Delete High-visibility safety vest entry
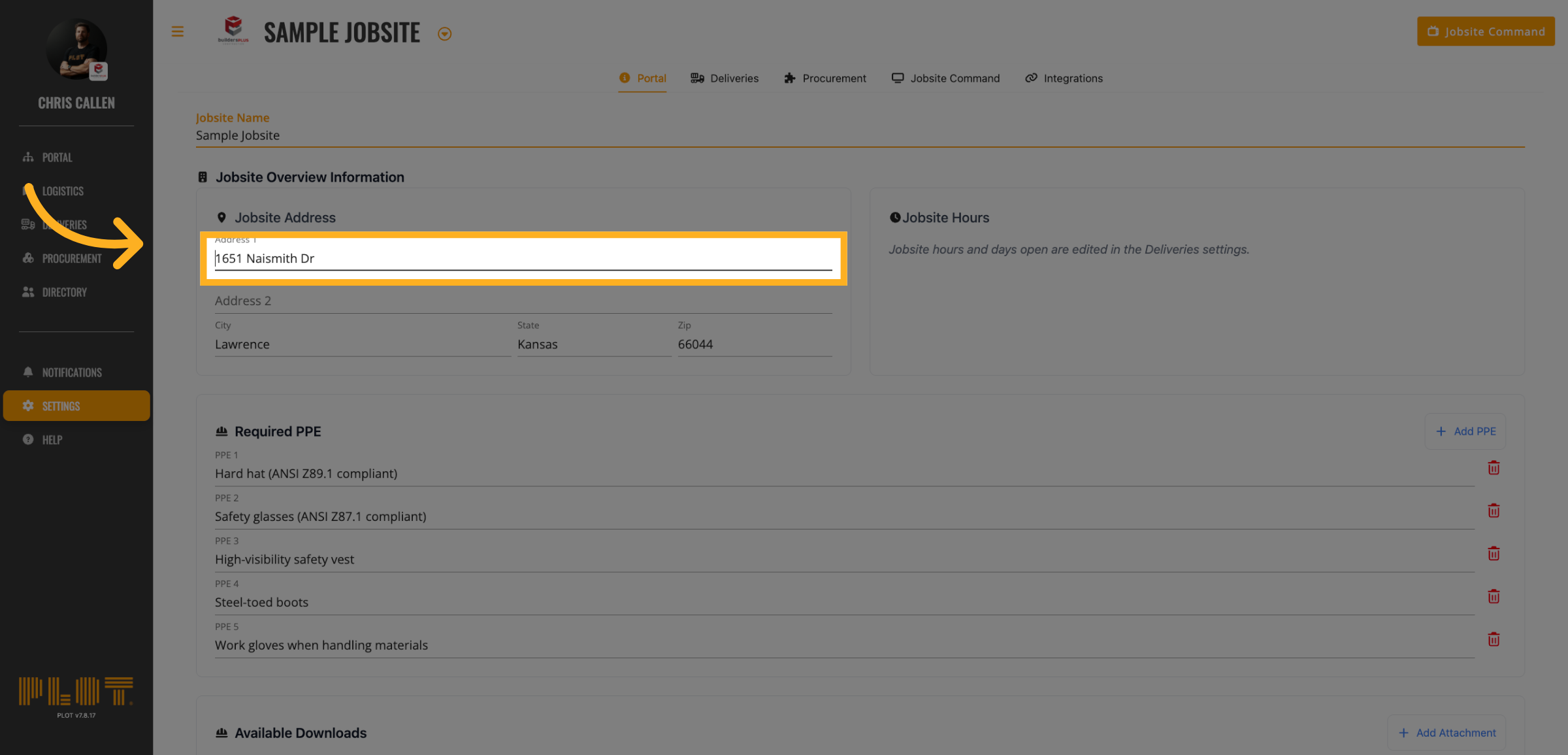 (x=1493, y=554)
